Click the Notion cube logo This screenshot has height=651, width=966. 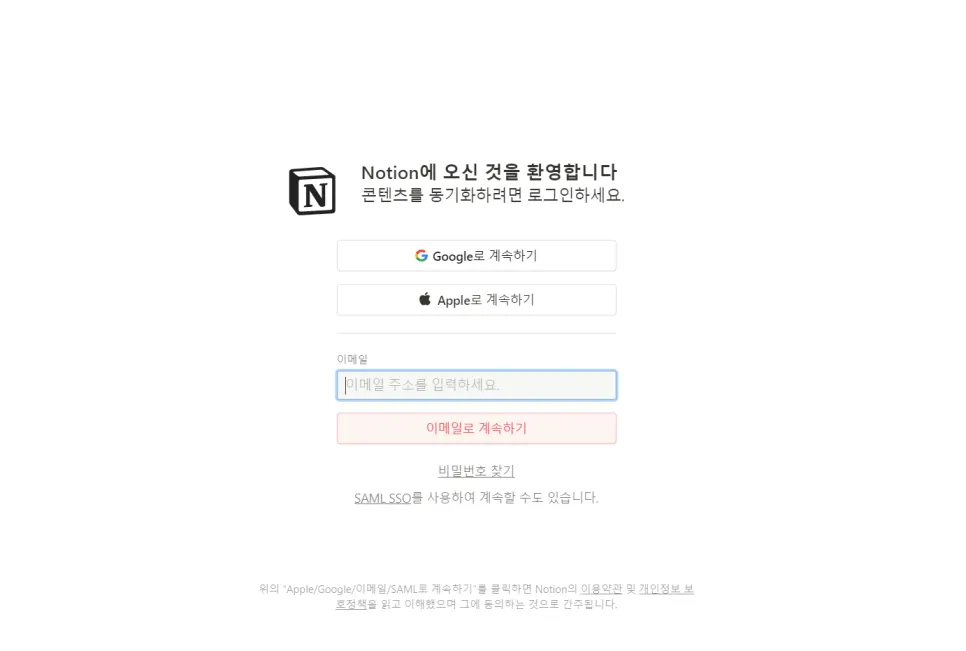312,191
